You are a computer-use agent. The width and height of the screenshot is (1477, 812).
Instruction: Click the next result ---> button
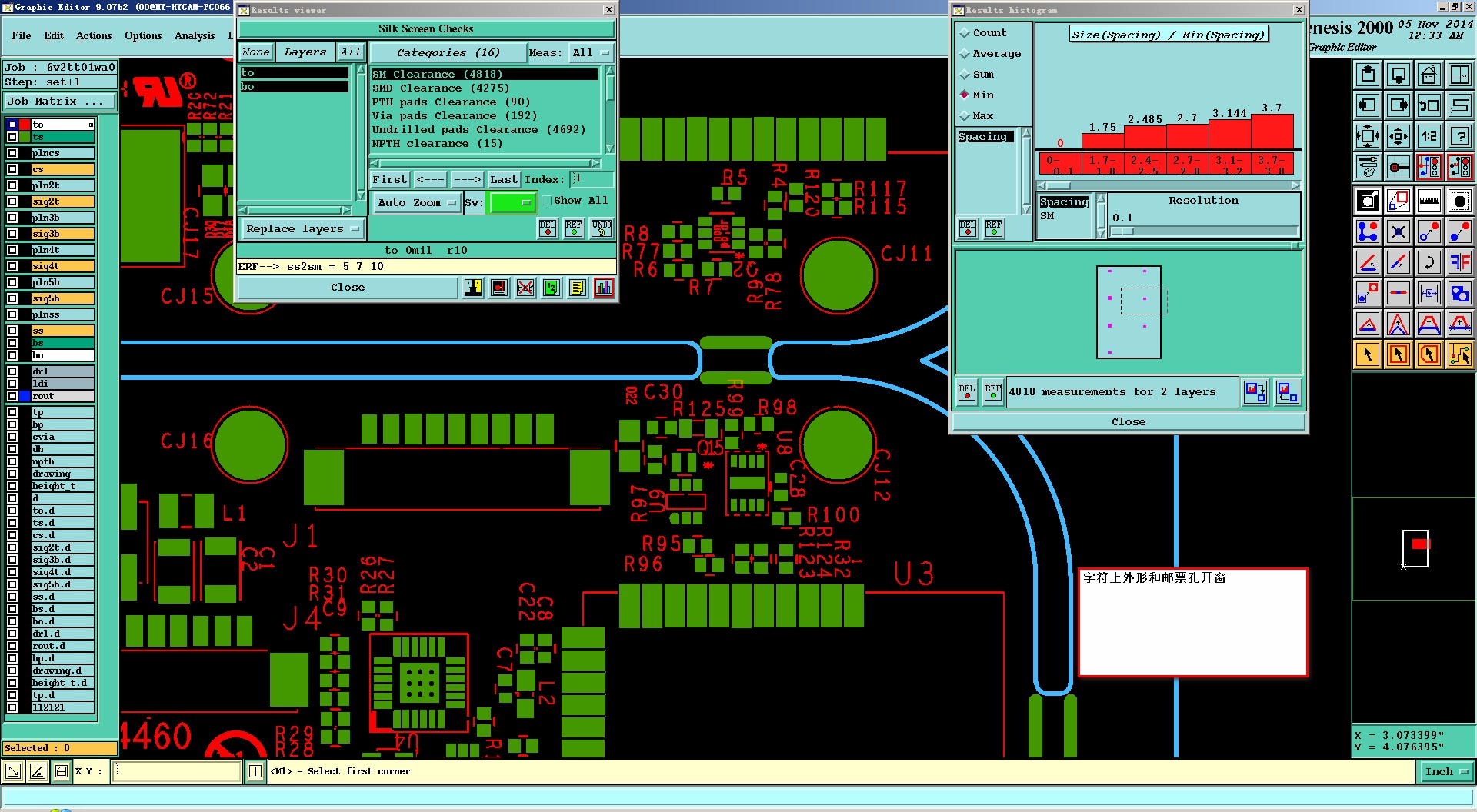coord(467,180)
